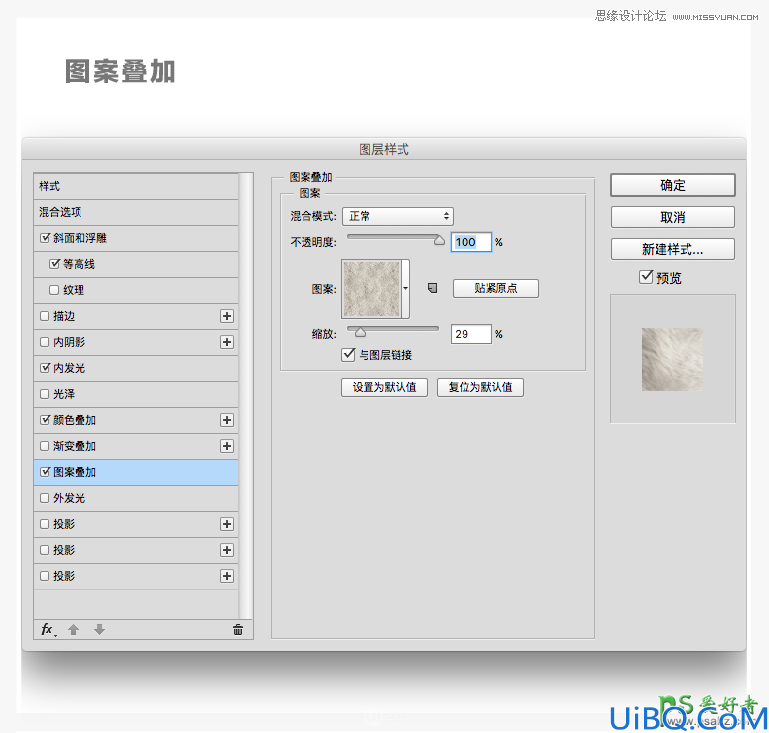Click plus beside the third 投影 row

[227, 576]
